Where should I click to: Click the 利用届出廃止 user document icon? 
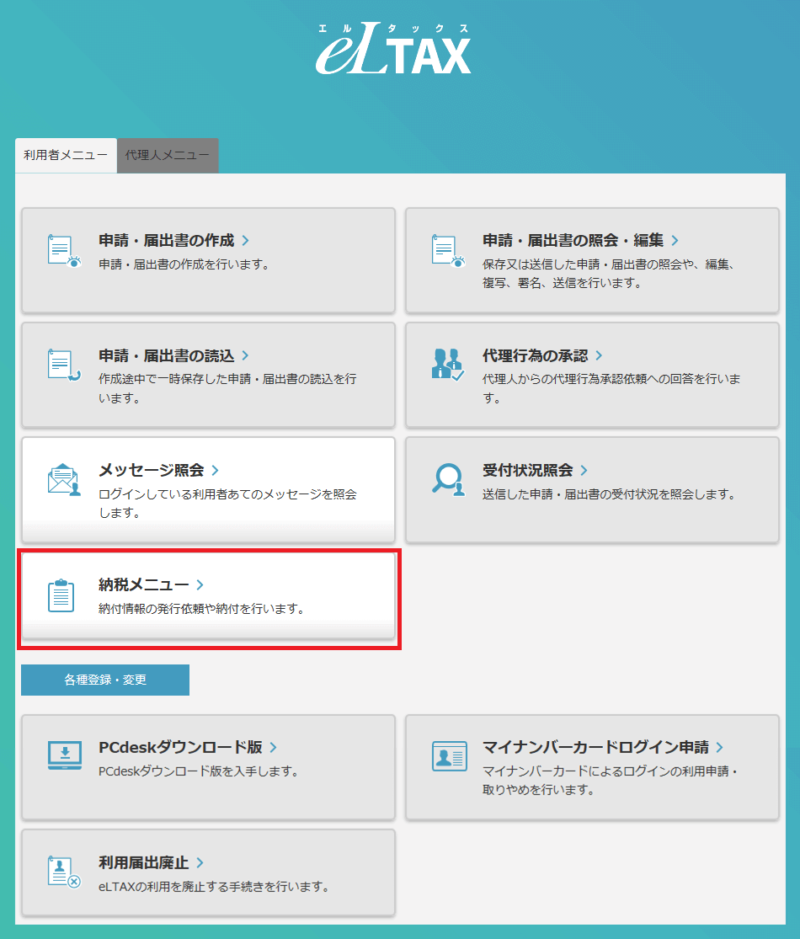pos(63,872)
